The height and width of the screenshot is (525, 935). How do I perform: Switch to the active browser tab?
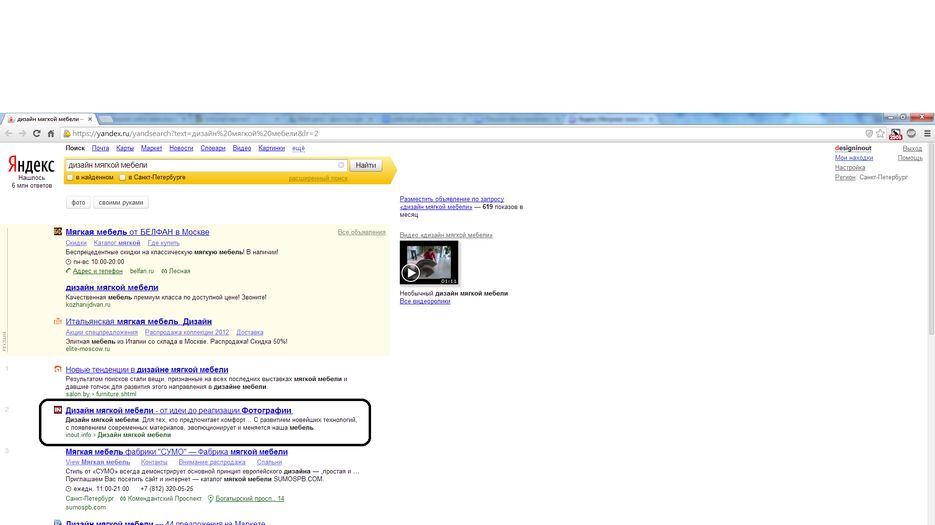49,119
